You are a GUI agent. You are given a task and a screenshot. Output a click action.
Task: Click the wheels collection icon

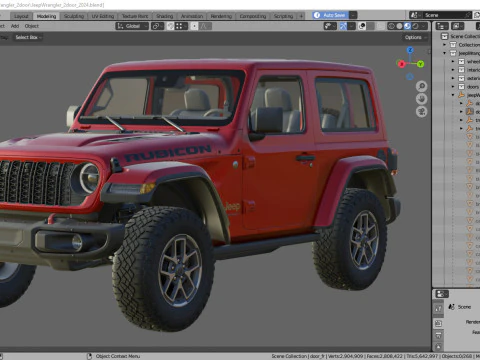coord(461,61)
